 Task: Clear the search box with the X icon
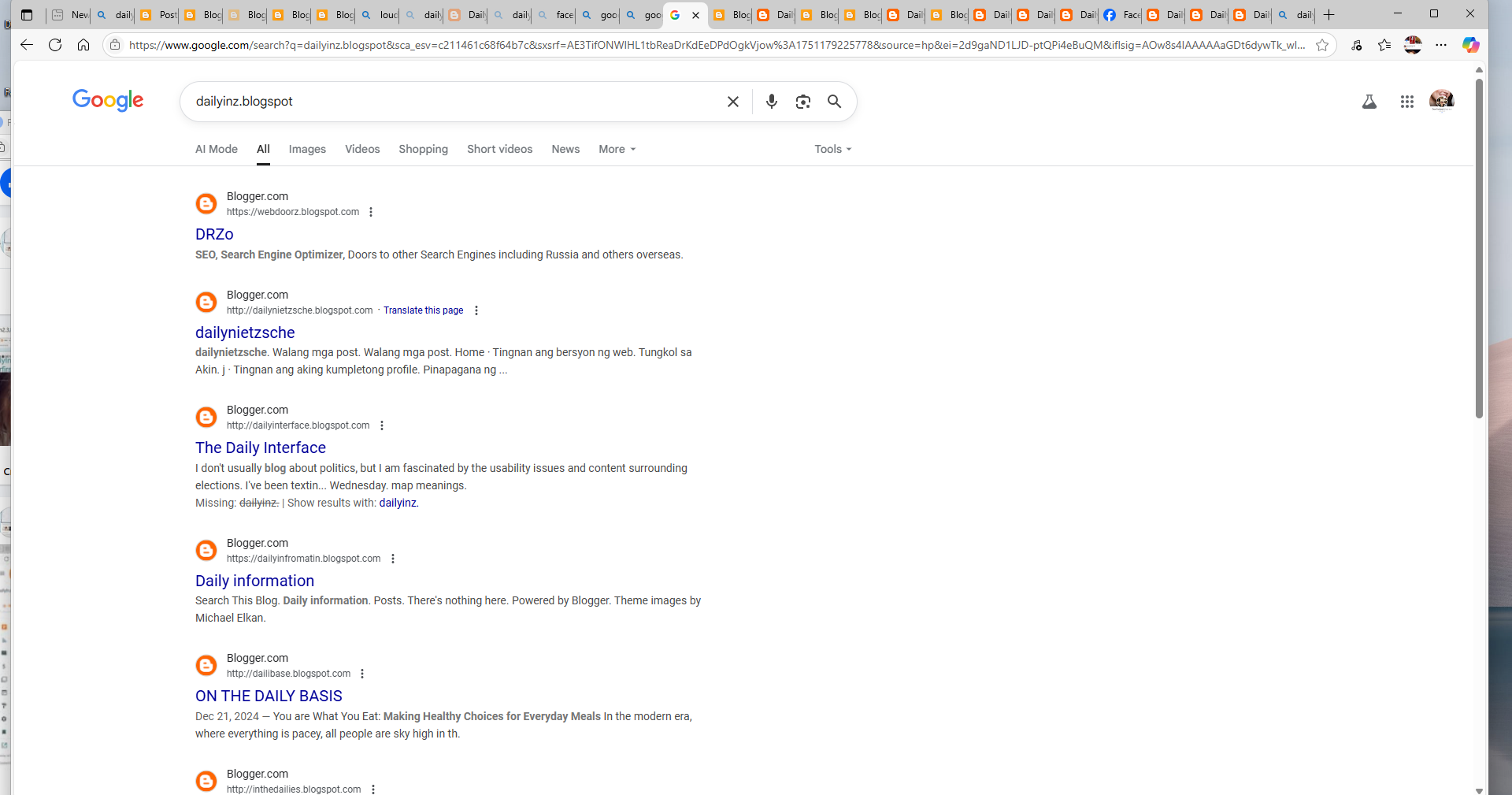pos(732,102)
